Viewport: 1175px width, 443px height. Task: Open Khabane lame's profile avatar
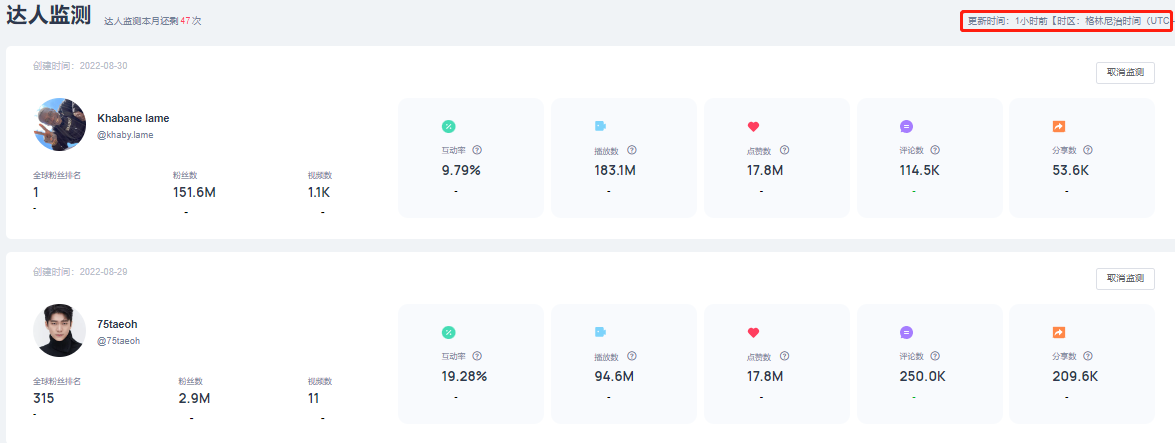click(x=60, y=125)
